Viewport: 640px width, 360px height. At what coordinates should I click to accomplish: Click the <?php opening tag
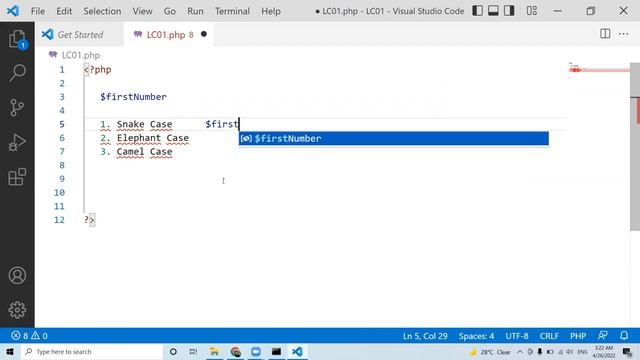point(98,70)
